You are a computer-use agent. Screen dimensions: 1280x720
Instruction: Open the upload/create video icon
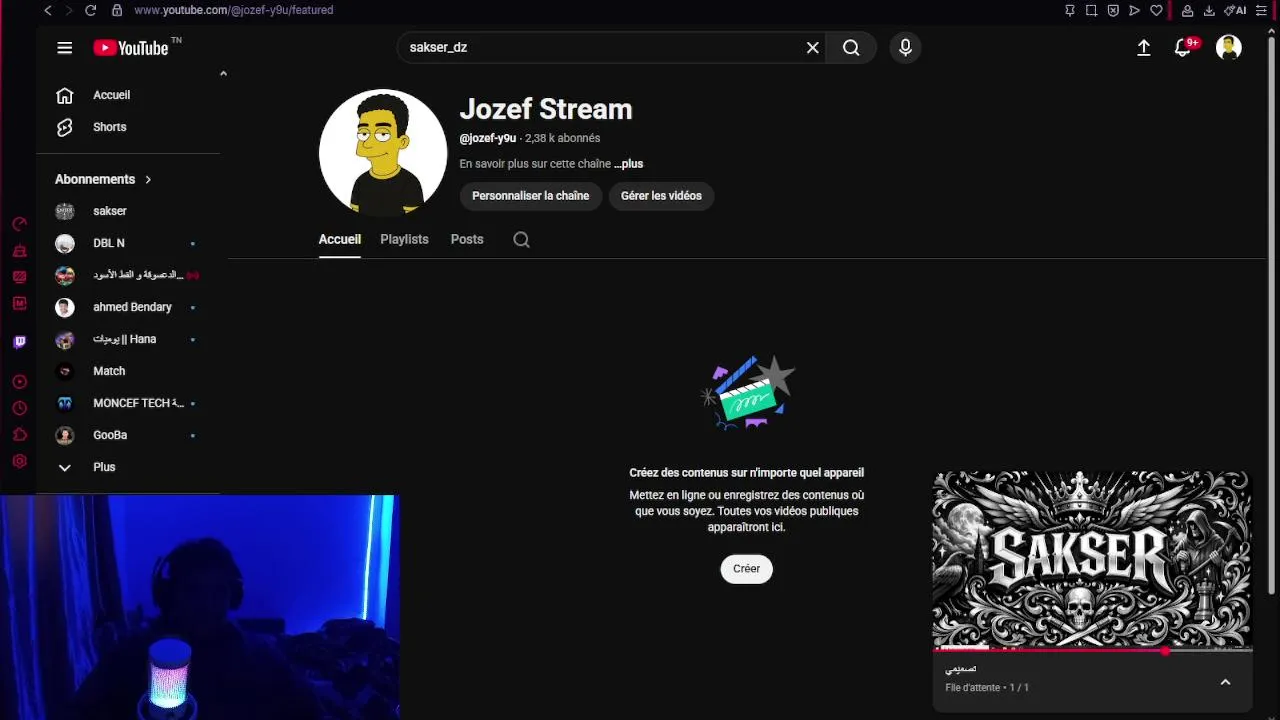tap(1144, 48)
